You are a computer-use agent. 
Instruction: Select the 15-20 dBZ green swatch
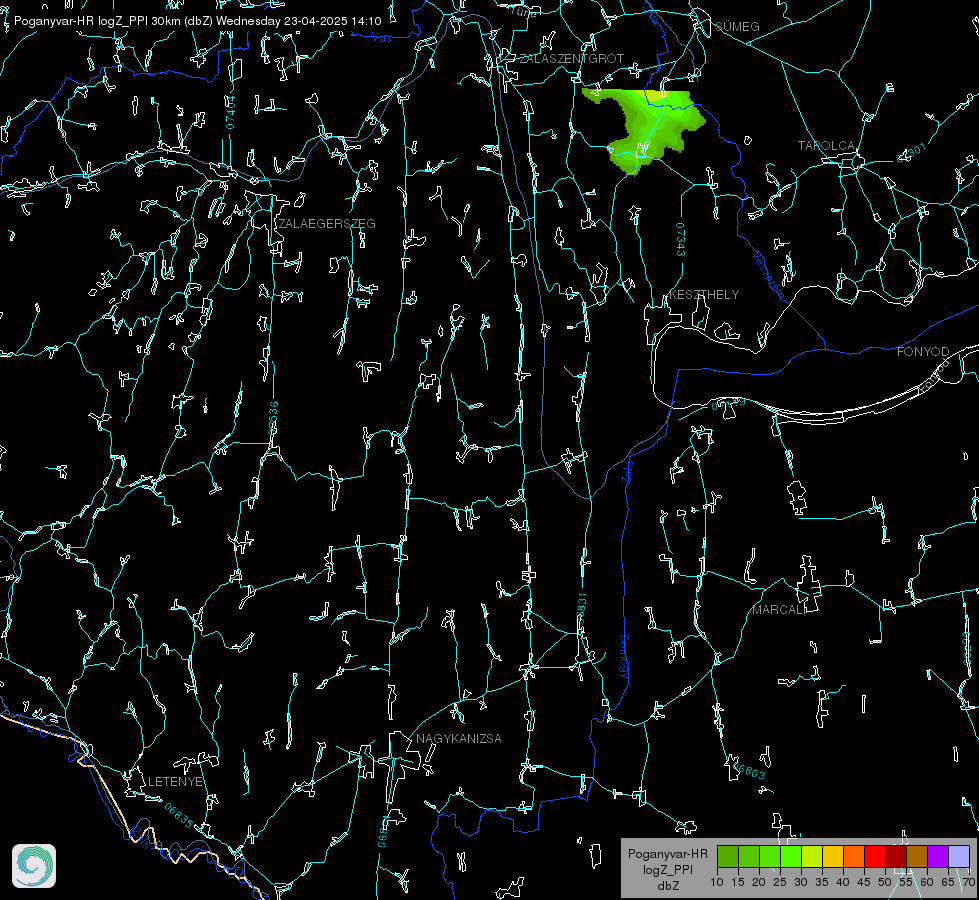pos(749,856)
